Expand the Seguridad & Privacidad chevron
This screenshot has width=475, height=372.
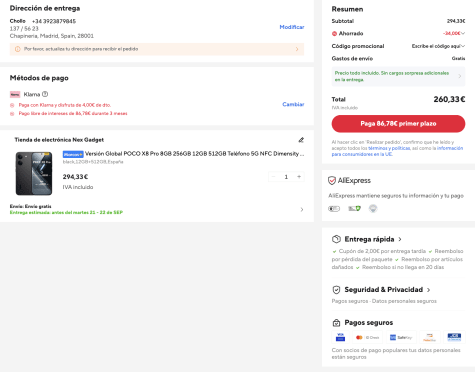[429, 290]
